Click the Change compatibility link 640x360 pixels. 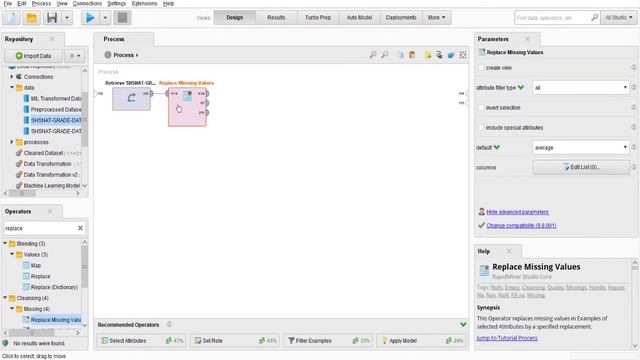(521, 225)
